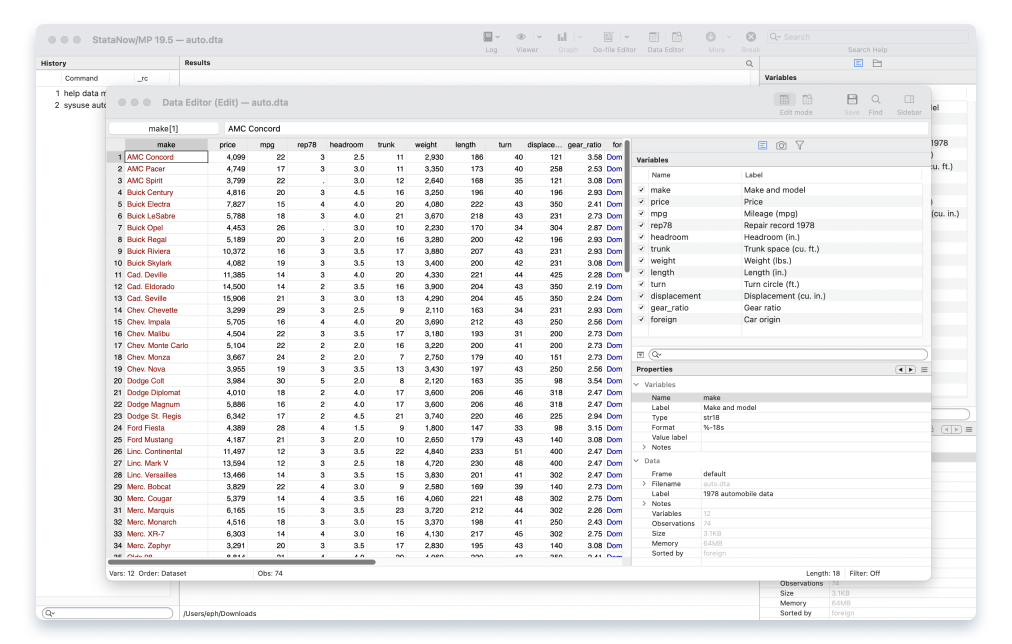Select the blue Variables panel icon in Data Editor
The image size is (1012, 644).
point(762,146)
